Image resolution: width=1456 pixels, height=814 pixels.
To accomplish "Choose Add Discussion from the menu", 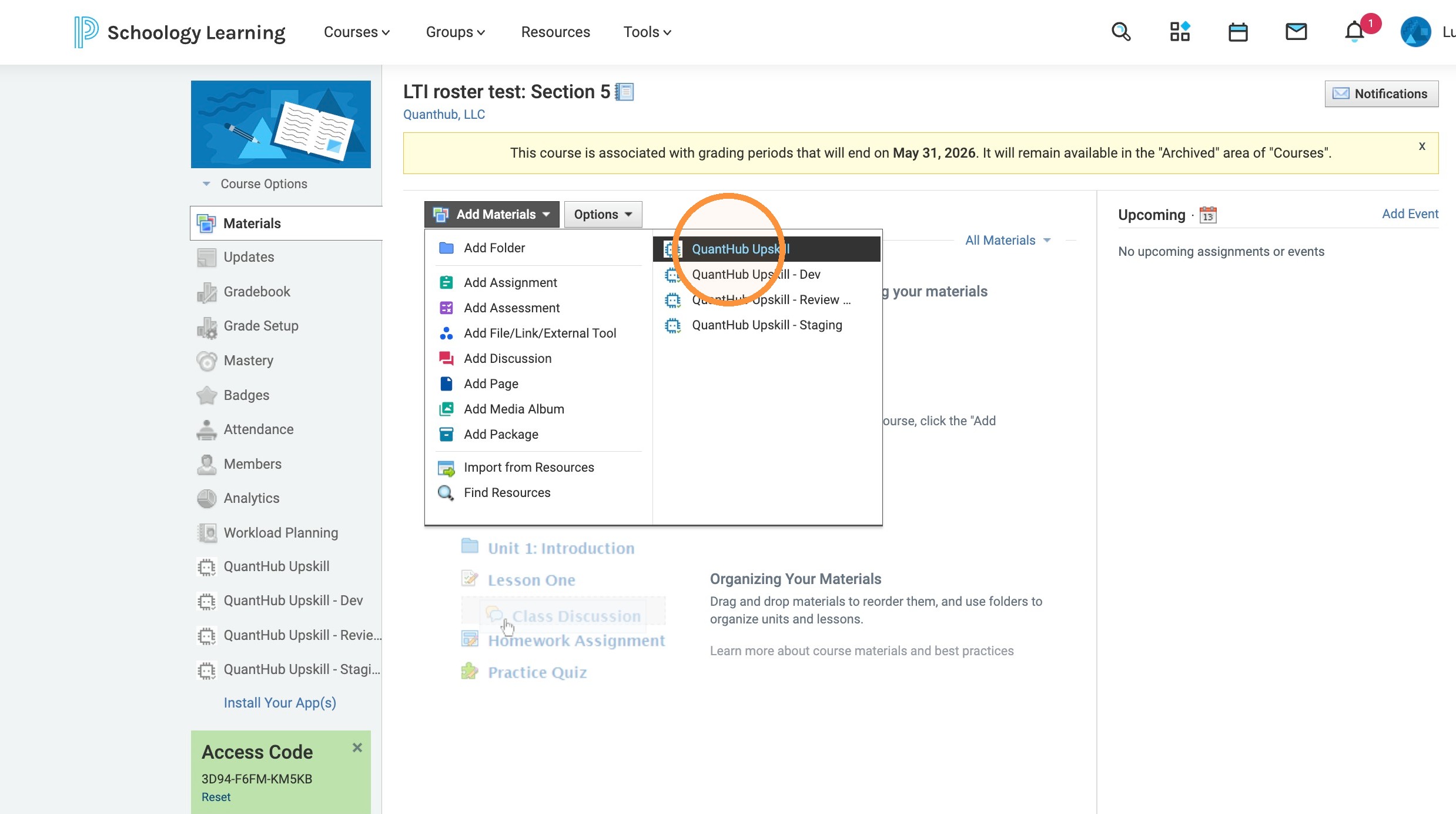I will point(508,358).
